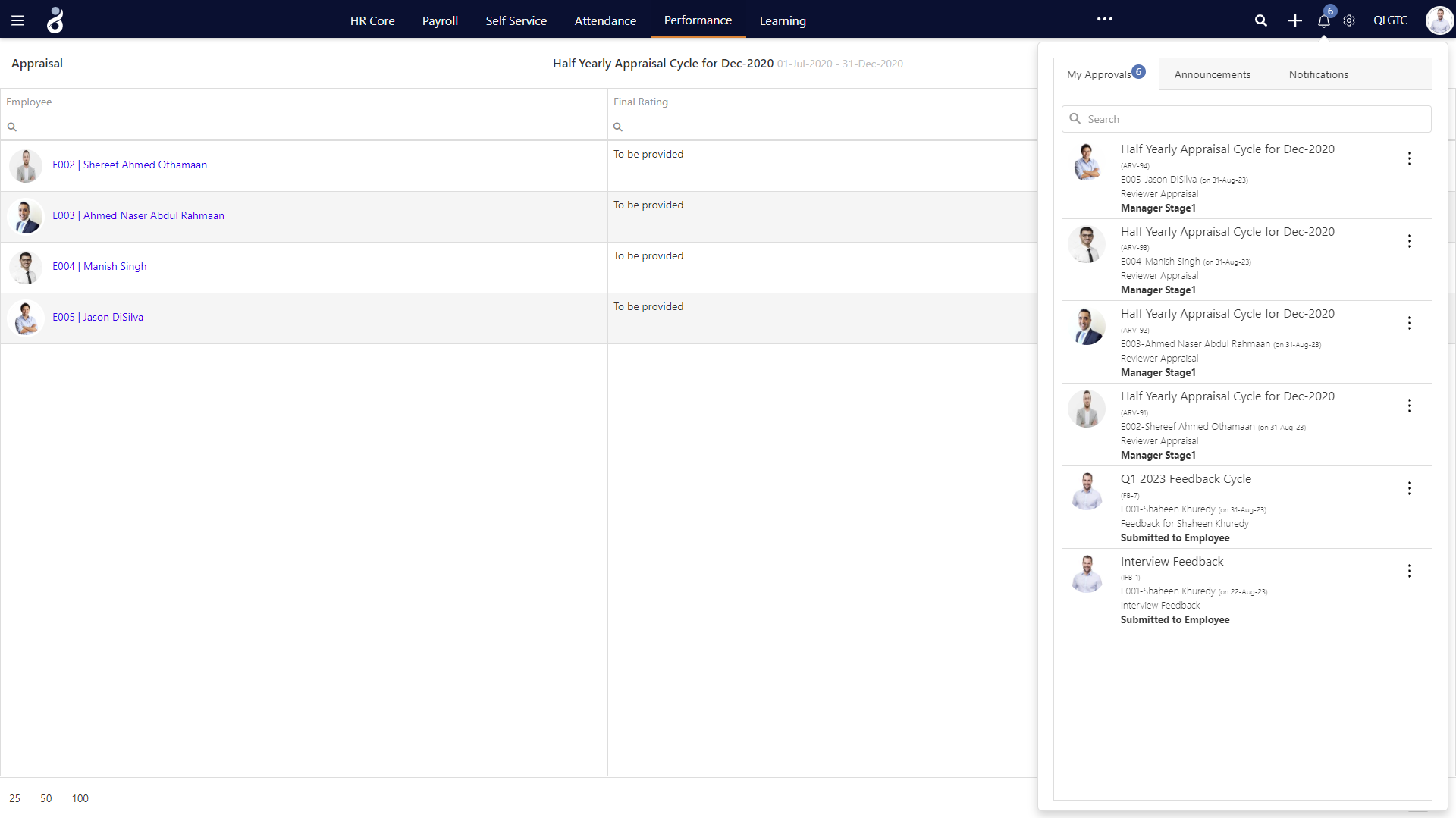The image size is (1456, 818).
Task: Click the QLGTC profile avatar picture
Action: tap(1439, 20)
